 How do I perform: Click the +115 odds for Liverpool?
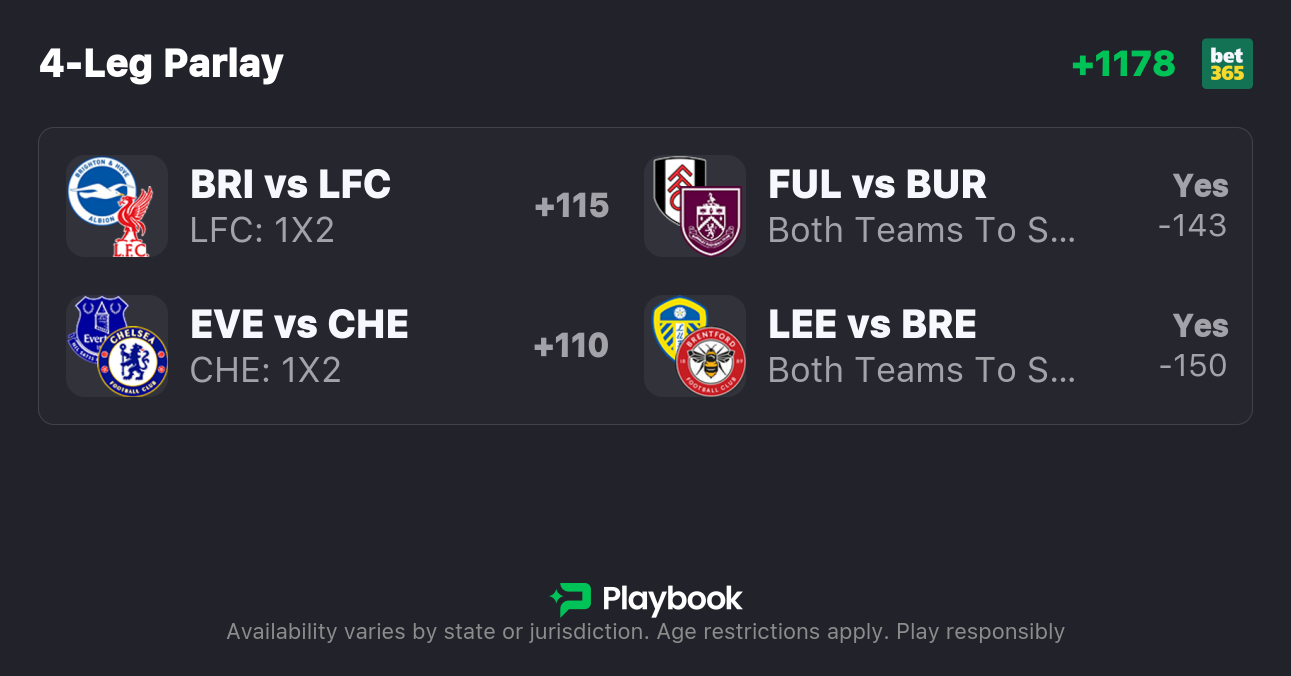coord(571,206)
